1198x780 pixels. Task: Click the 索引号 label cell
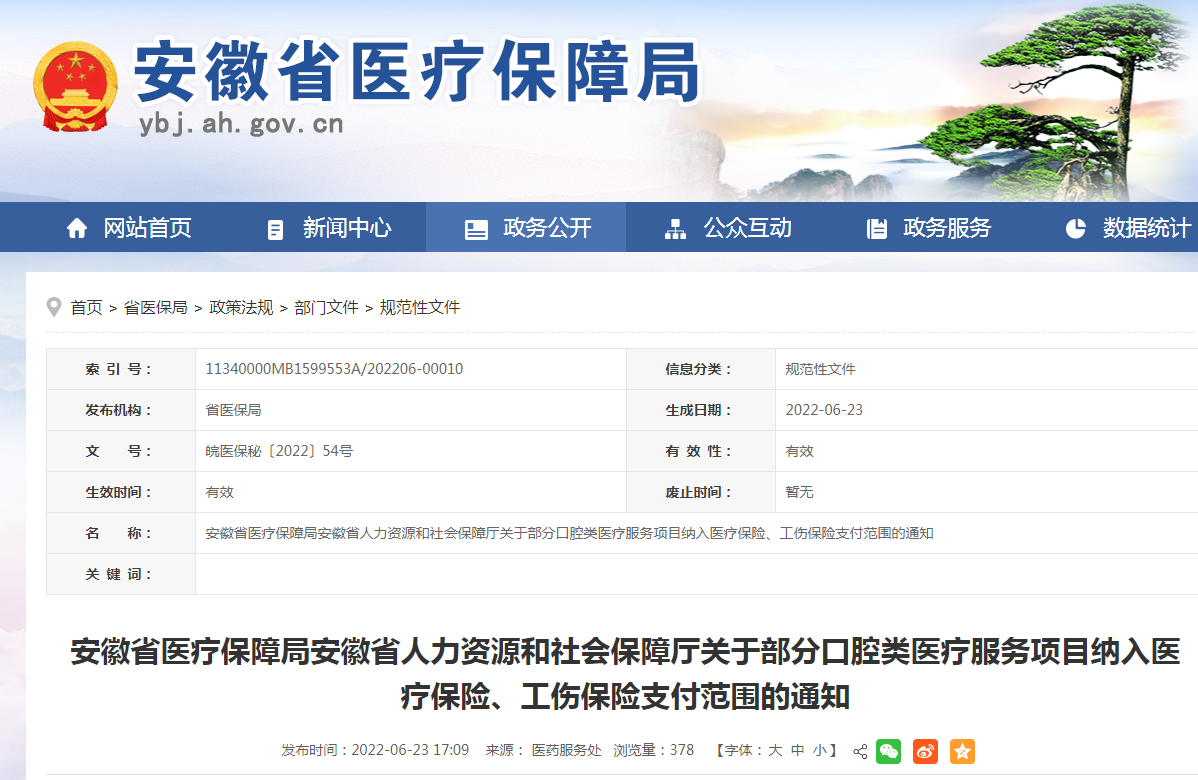point(121,369)
